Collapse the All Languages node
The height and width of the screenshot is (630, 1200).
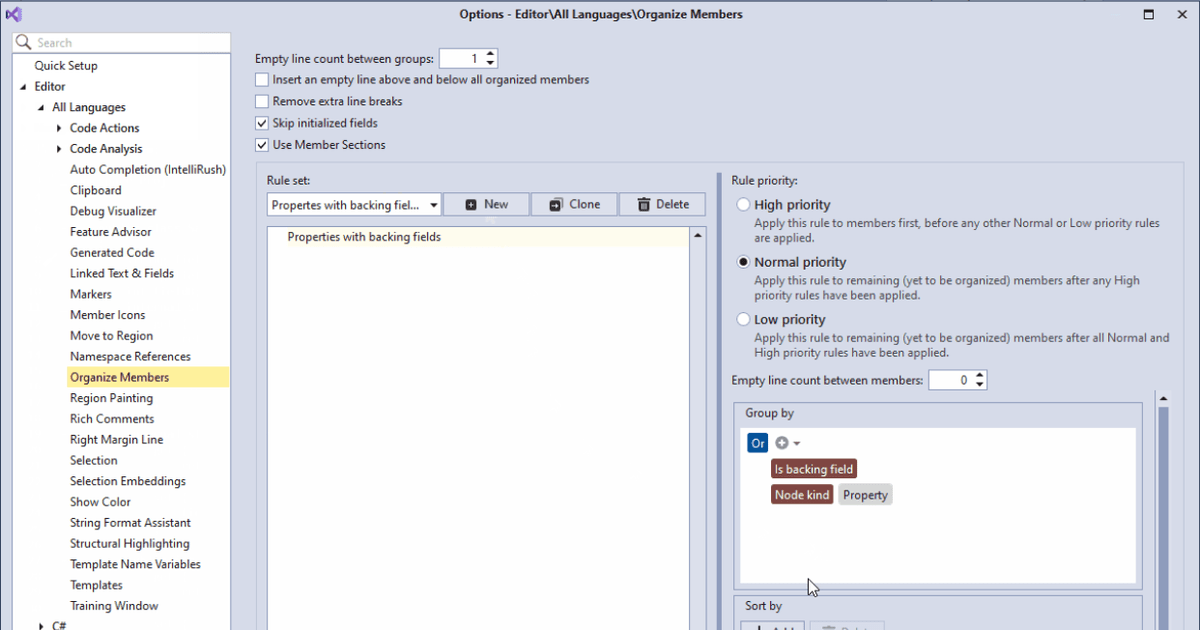[x=40, y=108]
